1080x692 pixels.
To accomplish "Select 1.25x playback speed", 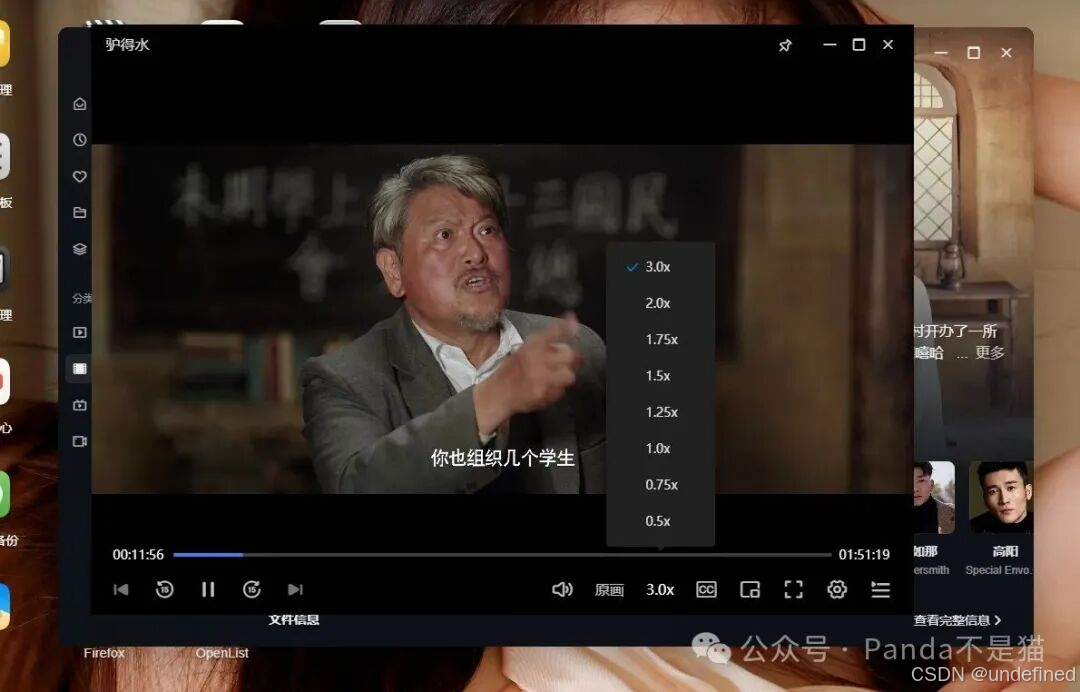I will click(x=660, y=412).
